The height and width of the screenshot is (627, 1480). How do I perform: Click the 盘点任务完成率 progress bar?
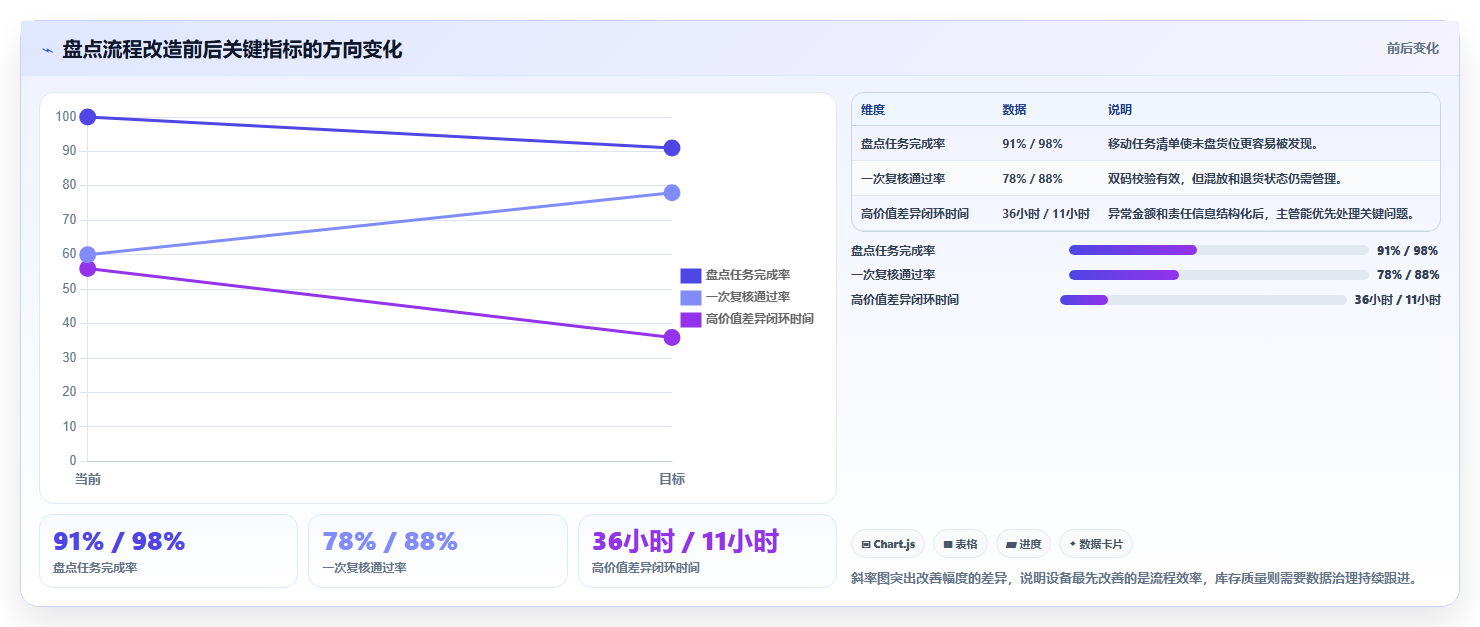[1219, 250]
